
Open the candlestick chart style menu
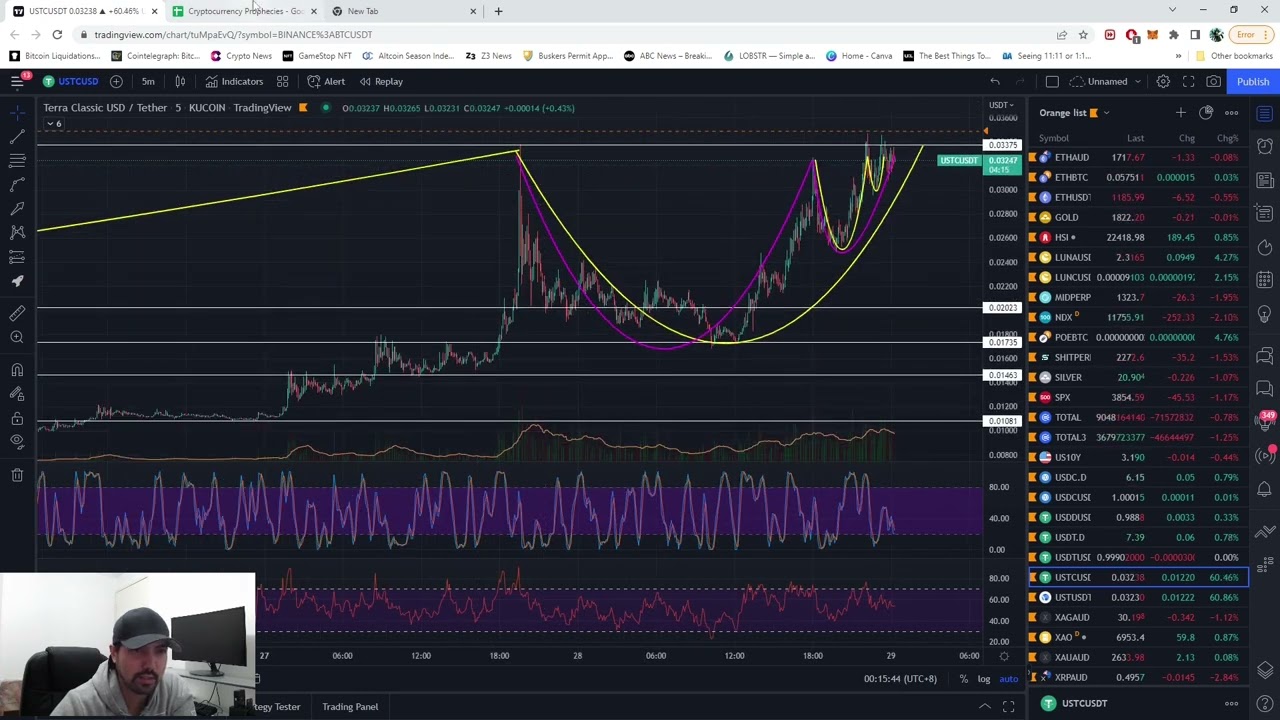[x=180, y=81]
